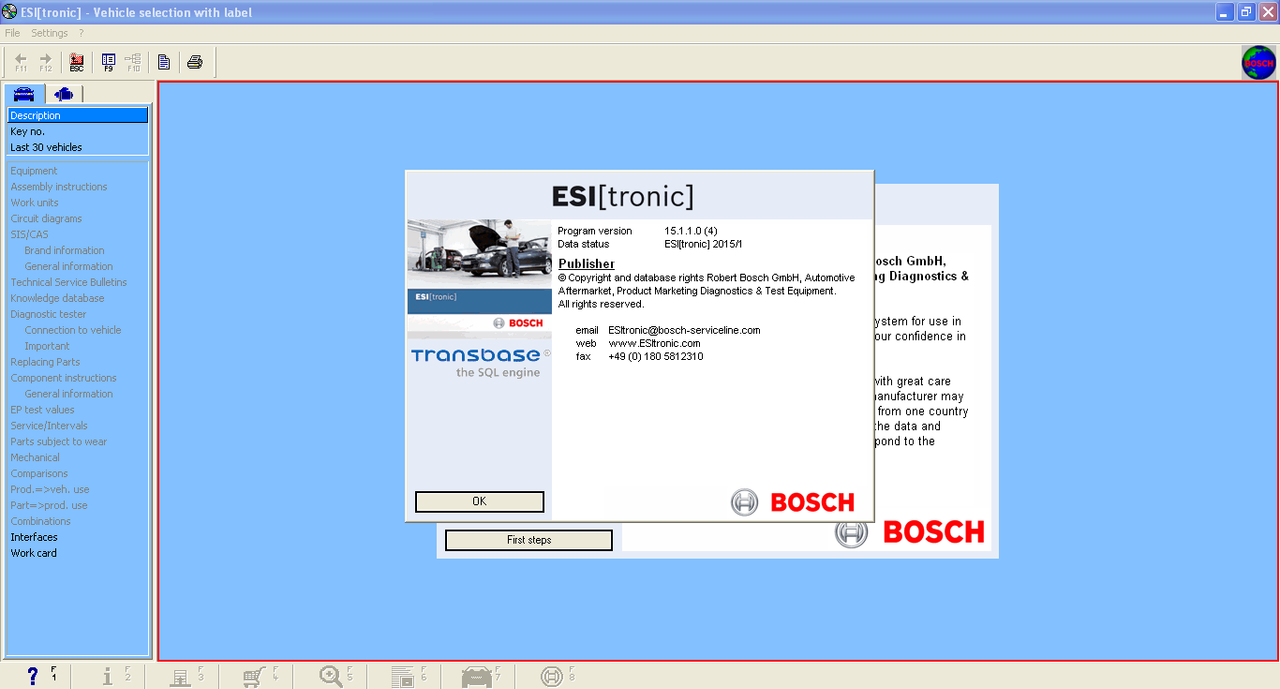
Task: Click Work units in the sidebar
Action: [35, 203]
